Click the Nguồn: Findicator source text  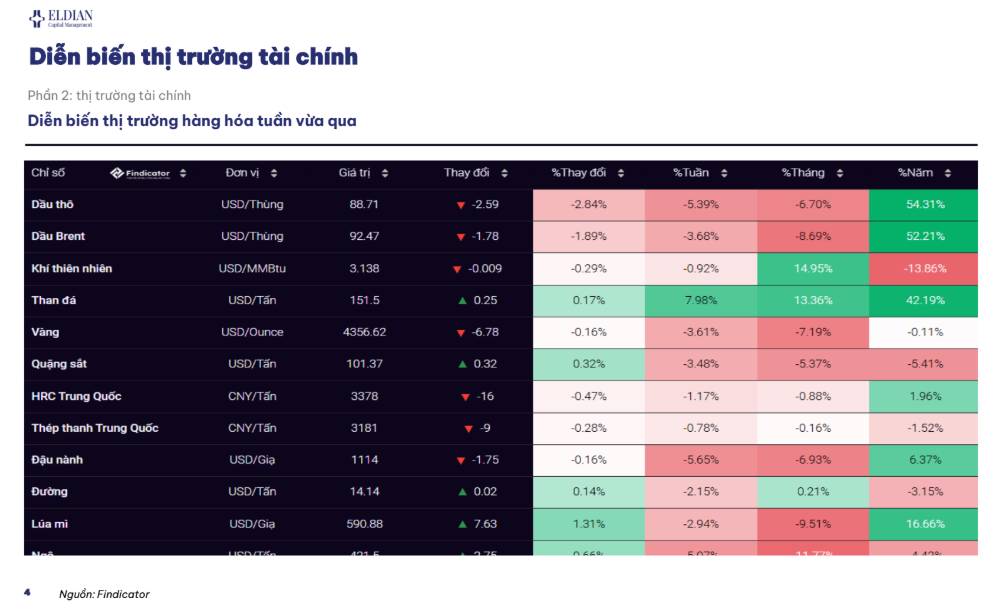click(104, 594)
